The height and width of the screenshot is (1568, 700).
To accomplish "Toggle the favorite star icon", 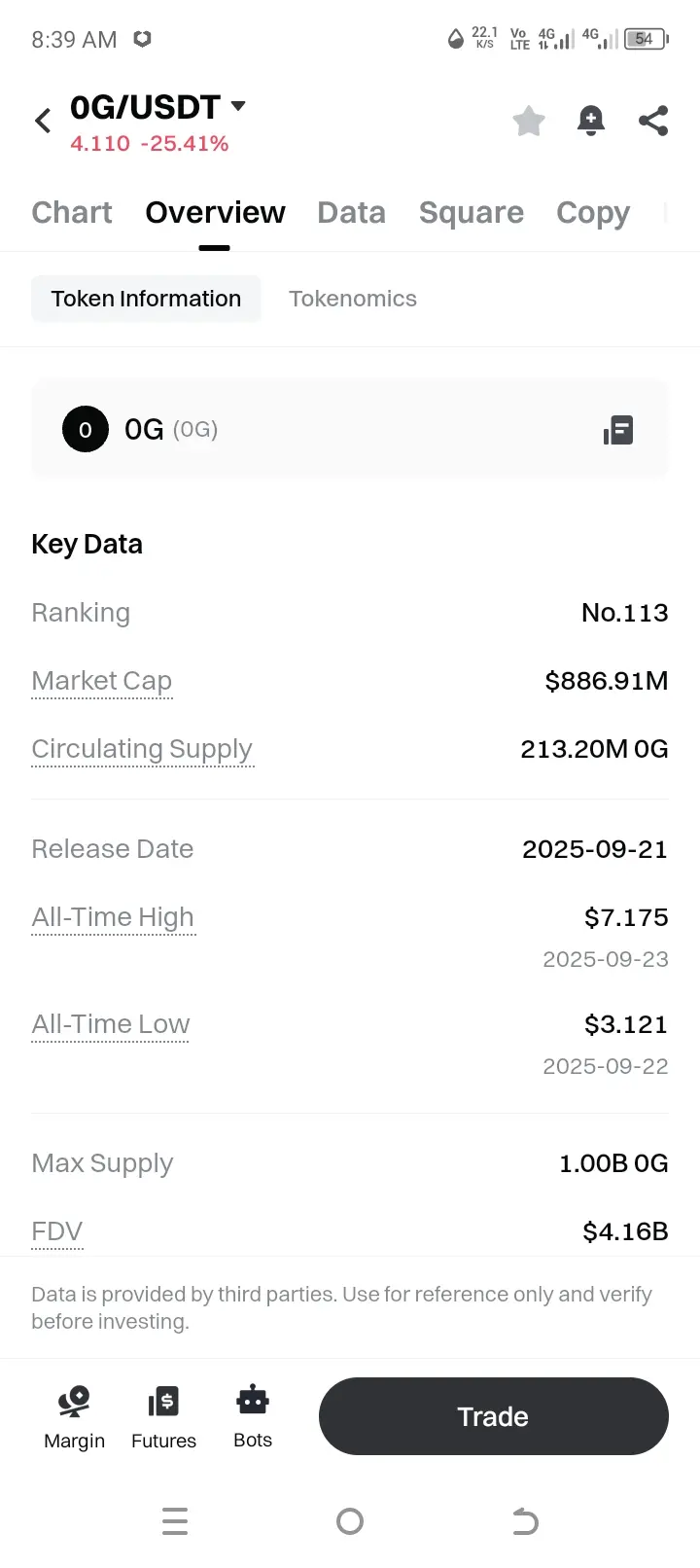I will pos(529,121).
